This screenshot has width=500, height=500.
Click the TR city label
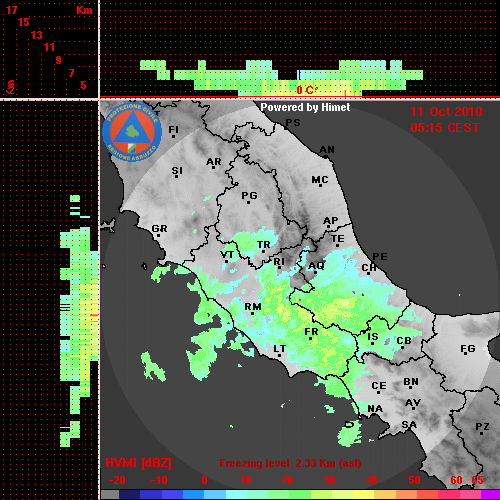point(264,245)
